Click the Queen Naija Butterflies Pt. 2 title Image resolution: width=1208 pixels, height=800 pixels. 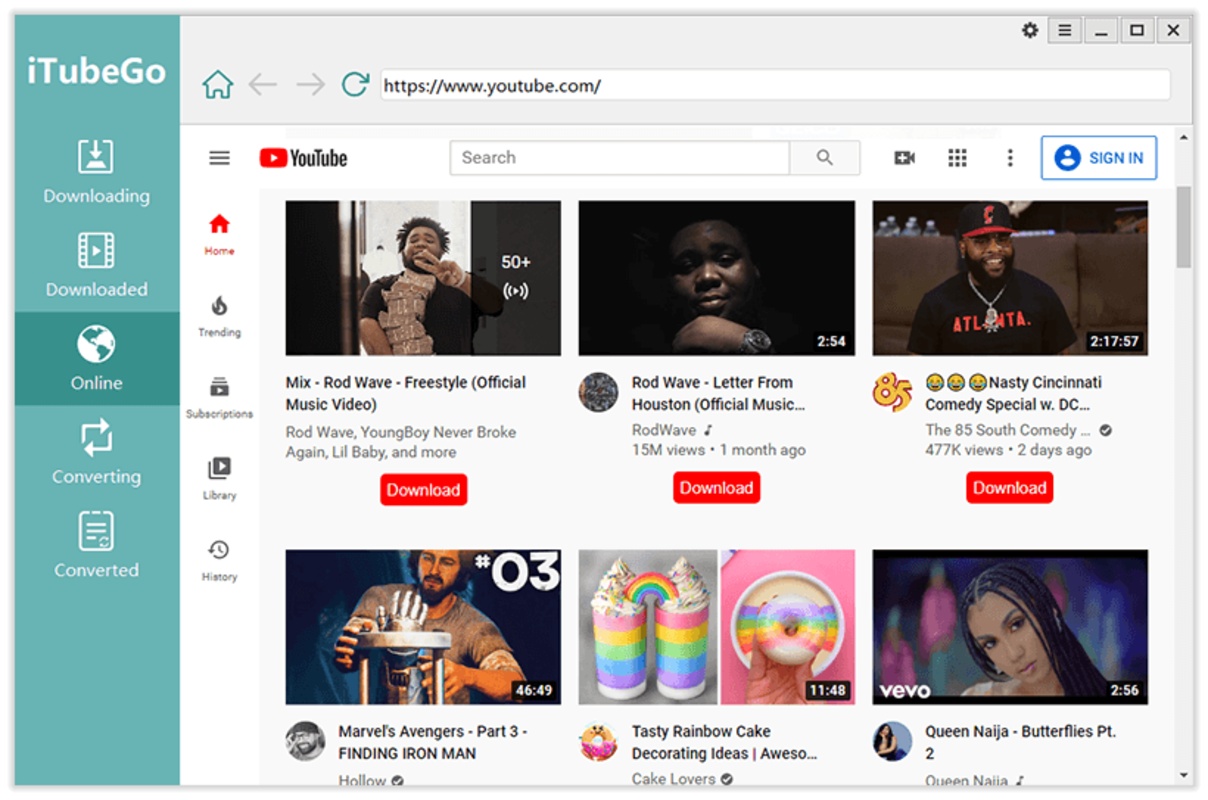point(1020,742)
